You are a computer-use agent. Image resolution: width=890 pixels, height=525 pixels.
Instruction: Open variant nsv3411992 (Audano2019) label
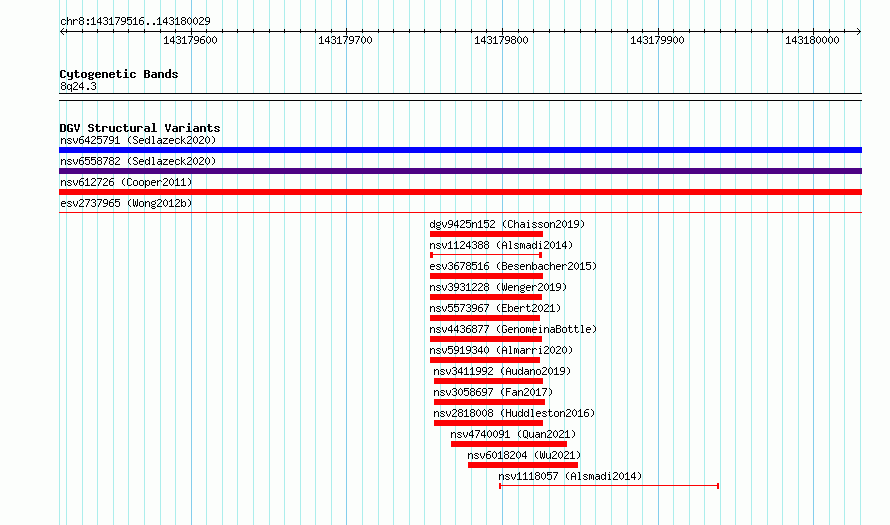tap(502, 371)
